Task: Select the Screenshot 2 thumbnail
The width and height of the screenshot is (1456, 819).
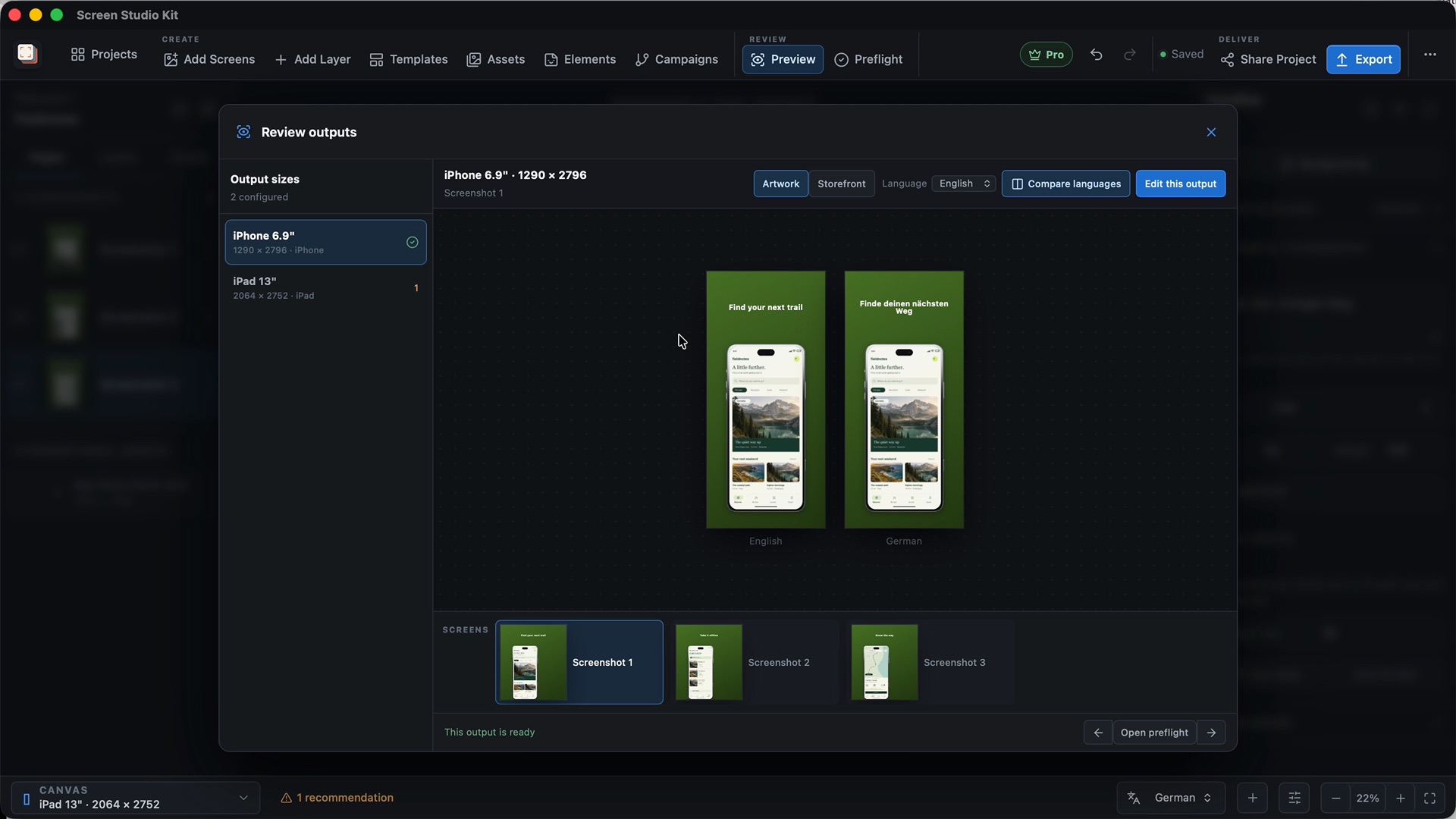Action: tap(755, 662)
